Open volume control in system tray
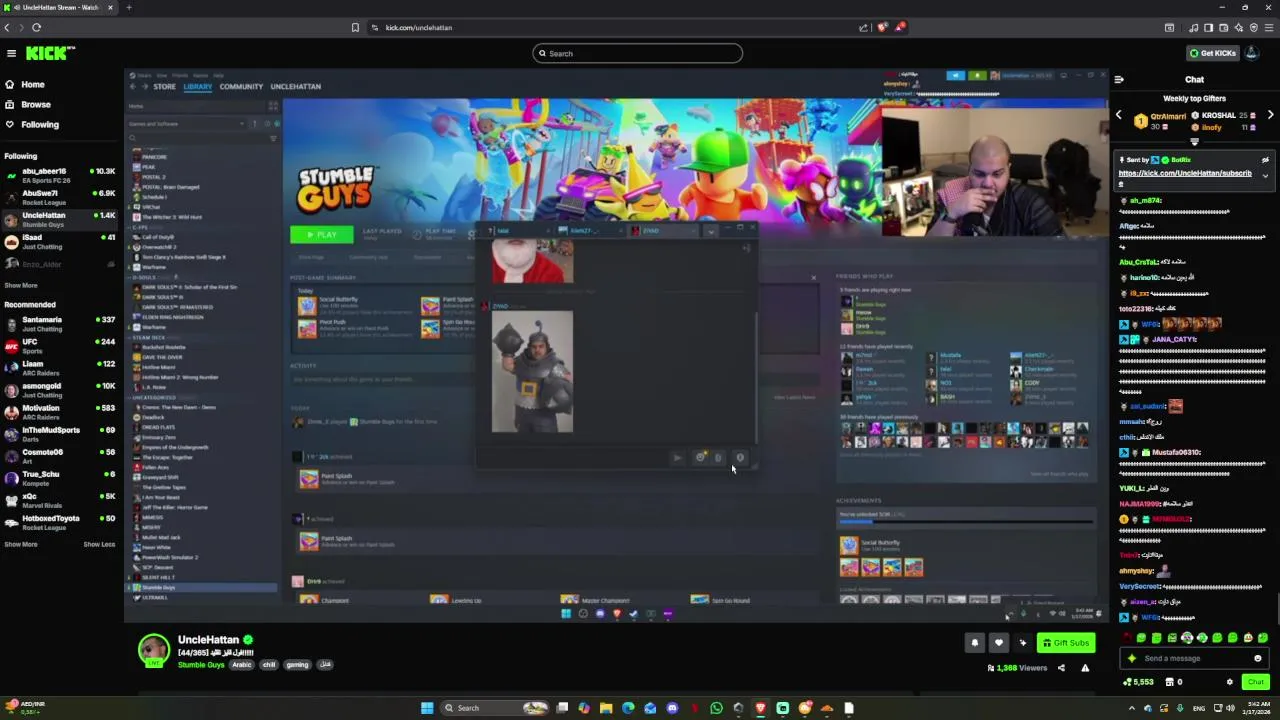The height and width of the screenshot is (720, 1280). (x=1229, y=709)
